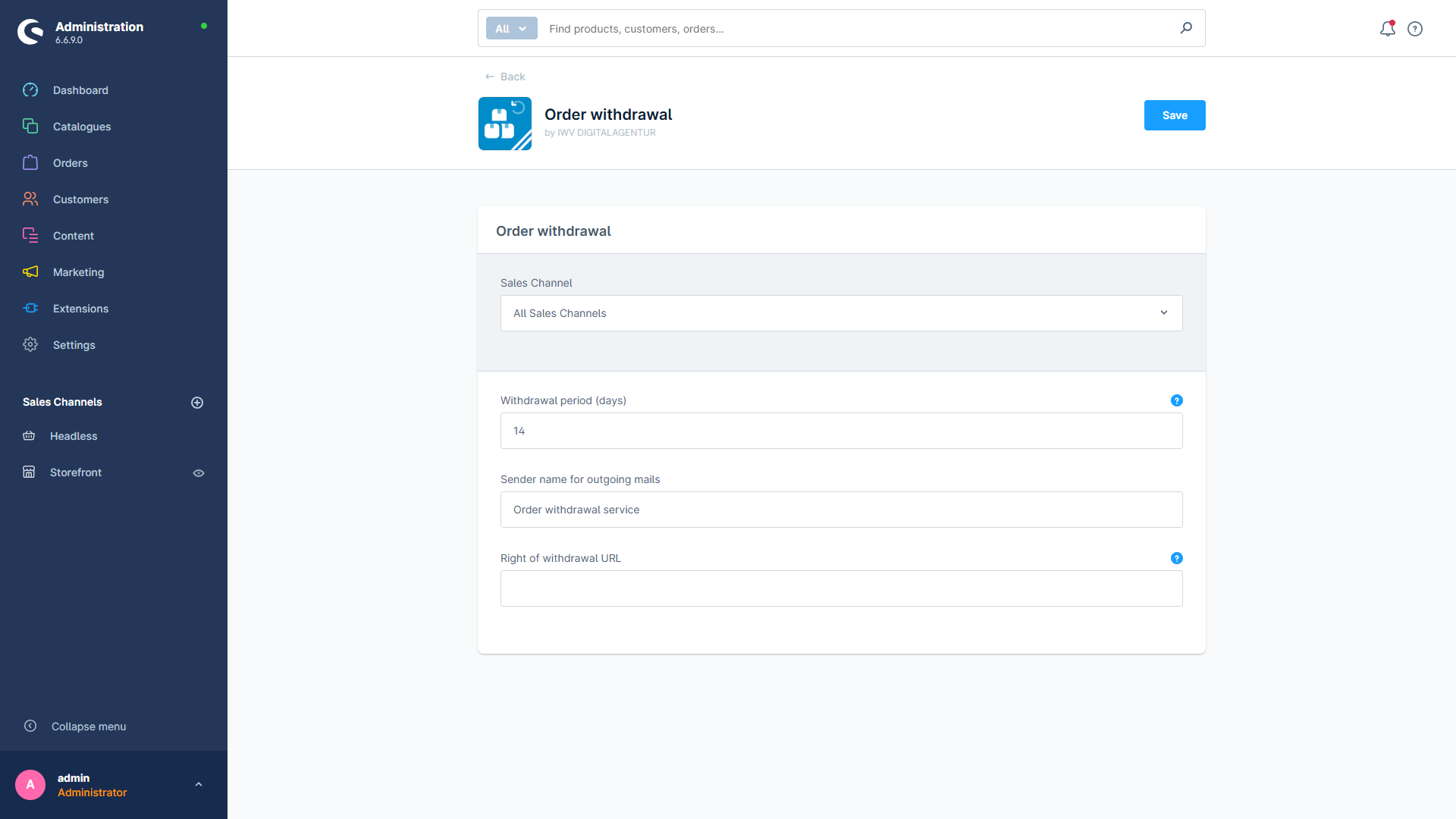Go back using the Back link

click(505, 77)
